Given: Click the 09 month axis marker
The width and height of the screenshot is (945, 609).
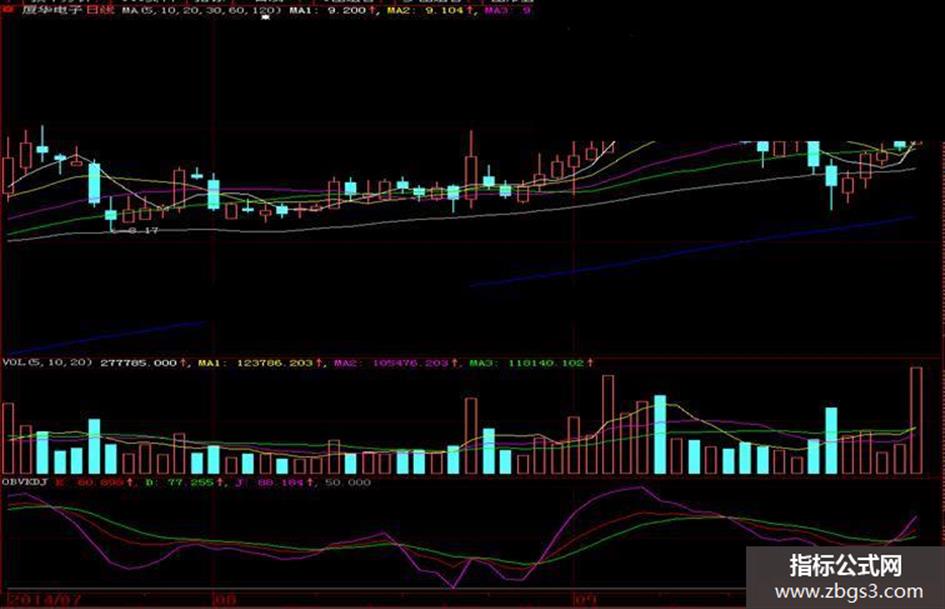Looking at the screenshot, I should [585, 600].
